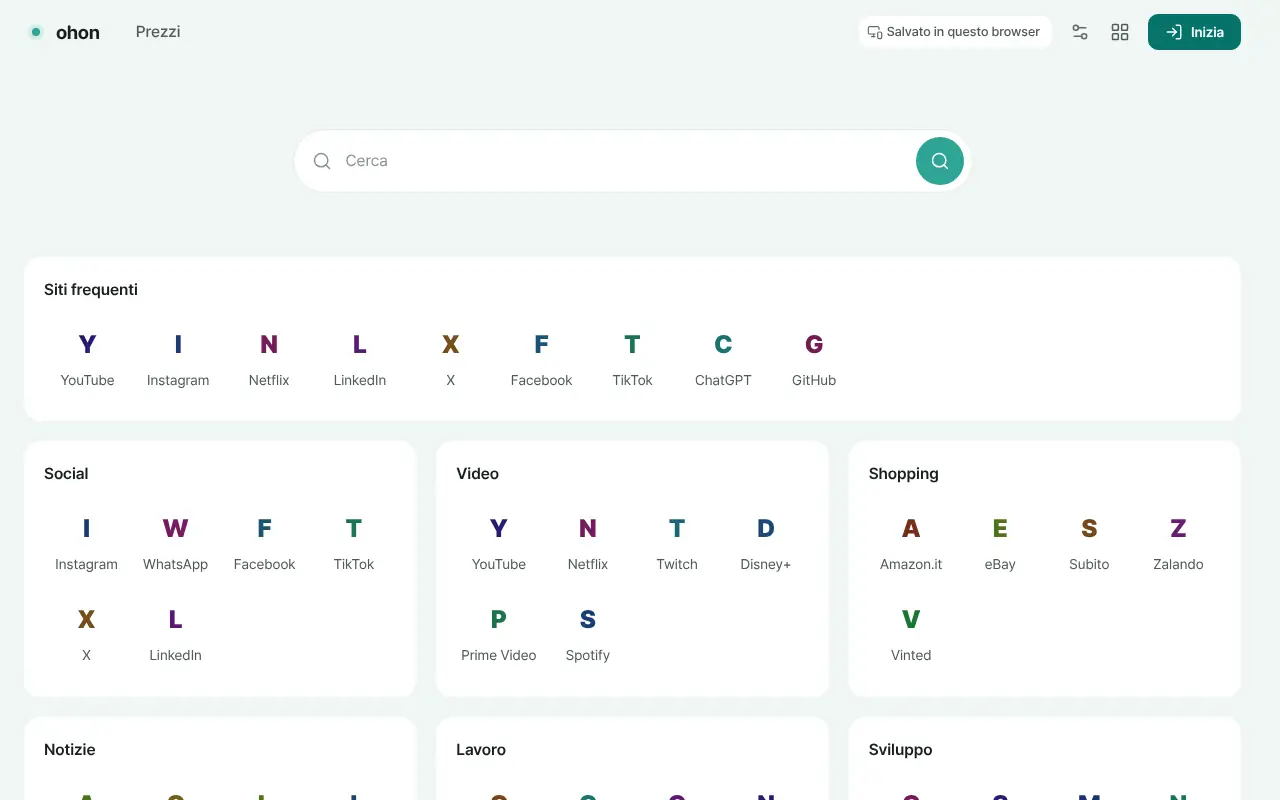The image size is (1280, 800).
Task: Open X in Social card
Action: [x=86, y=635]
